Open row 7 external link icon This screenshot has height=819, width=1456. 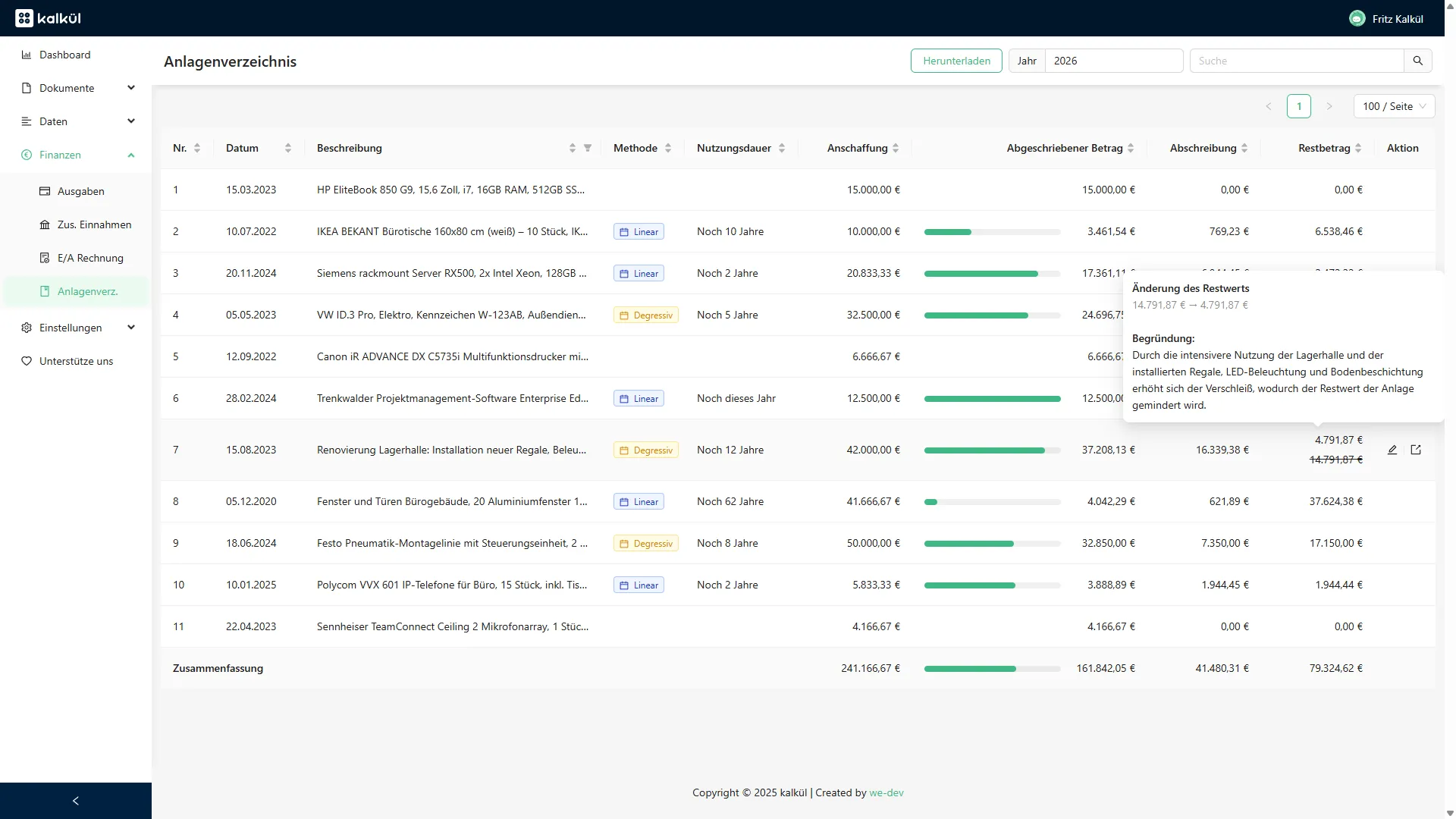1416,450
